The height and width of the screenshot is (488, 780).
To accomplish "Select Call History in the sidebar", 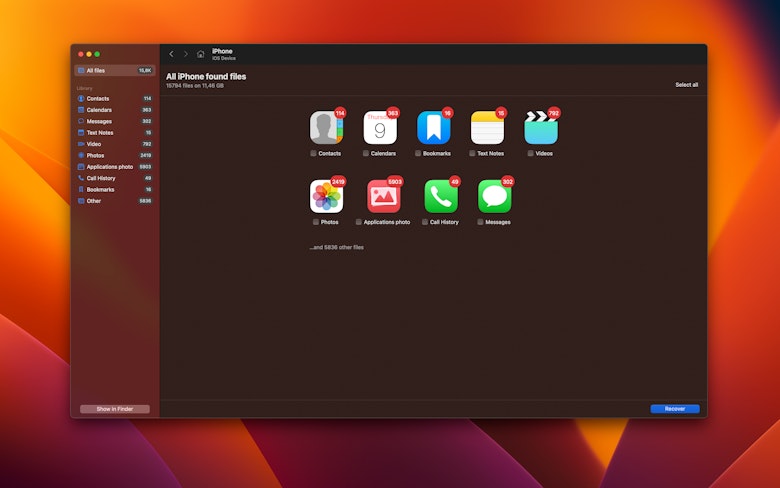I will [x=115, y=178].
